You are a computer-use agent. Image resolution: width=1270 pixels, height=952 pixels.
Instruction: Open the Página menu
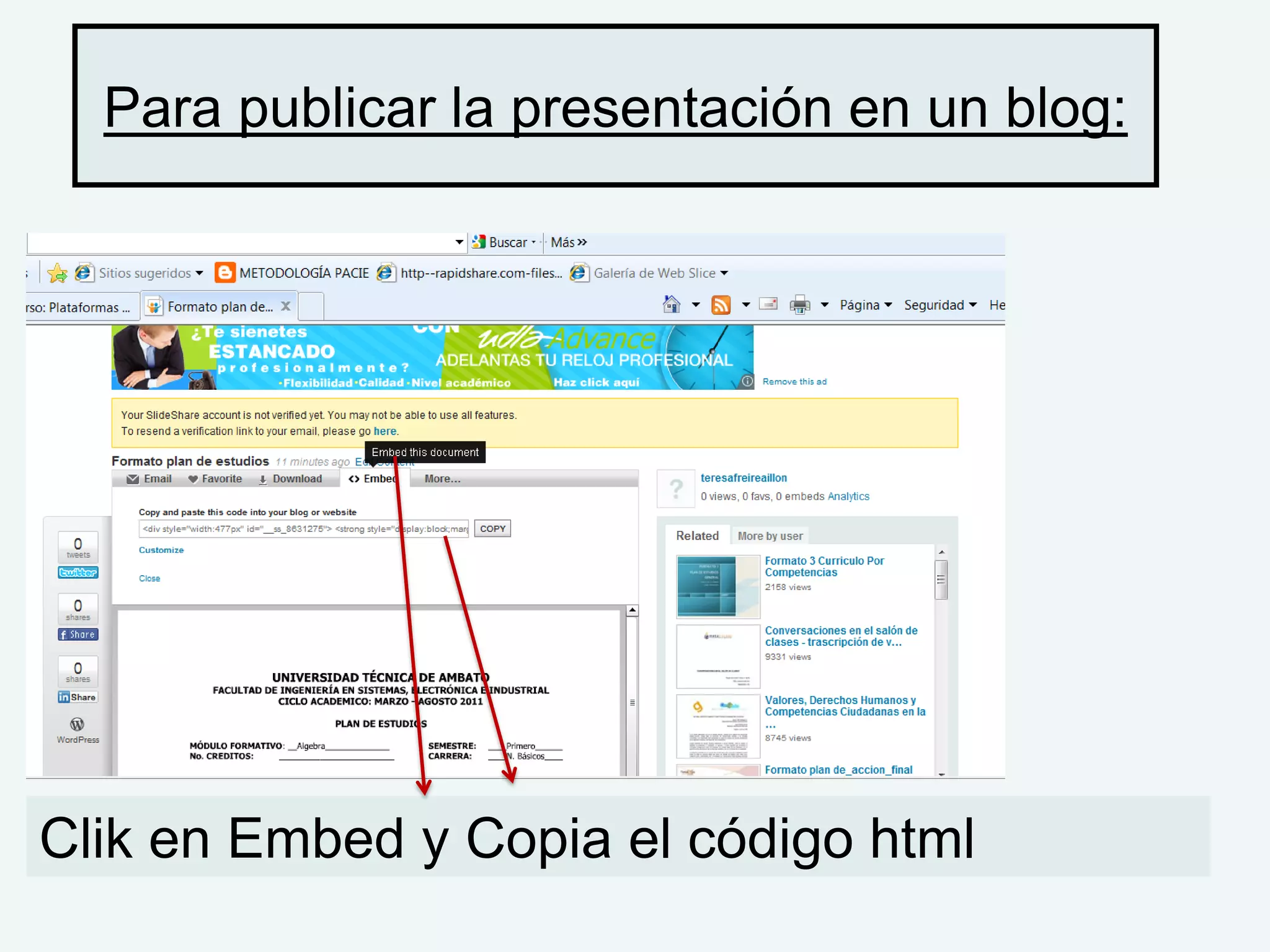tap(866, 304)
